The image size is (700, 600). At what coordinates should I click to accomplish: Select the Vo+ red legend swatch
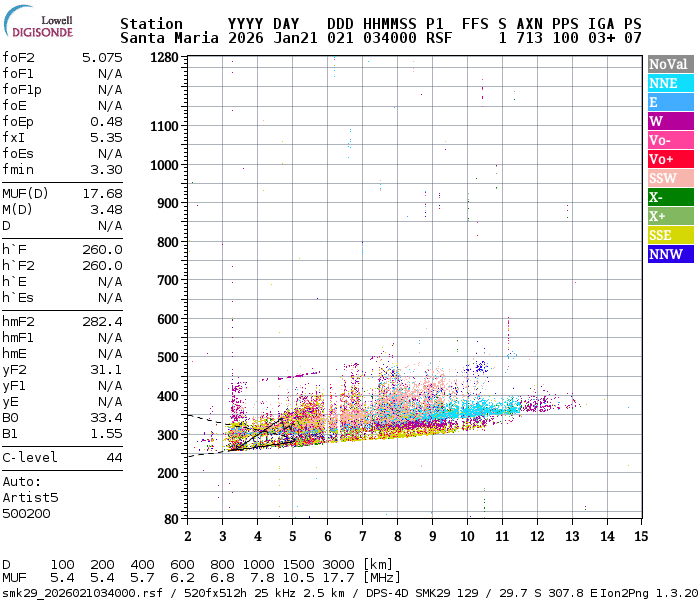(x=671, y=159)
